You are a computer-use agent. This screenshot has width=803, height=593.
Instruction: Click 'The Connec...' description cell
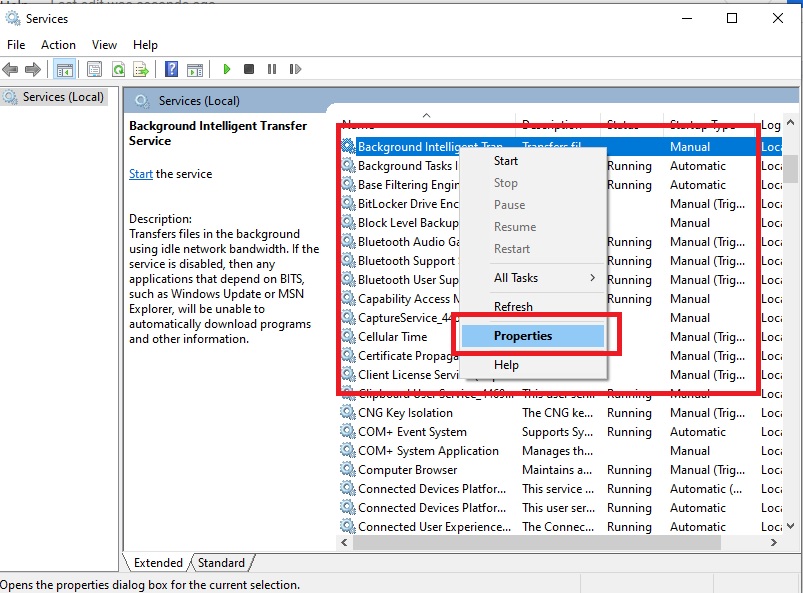pos(557,526)
